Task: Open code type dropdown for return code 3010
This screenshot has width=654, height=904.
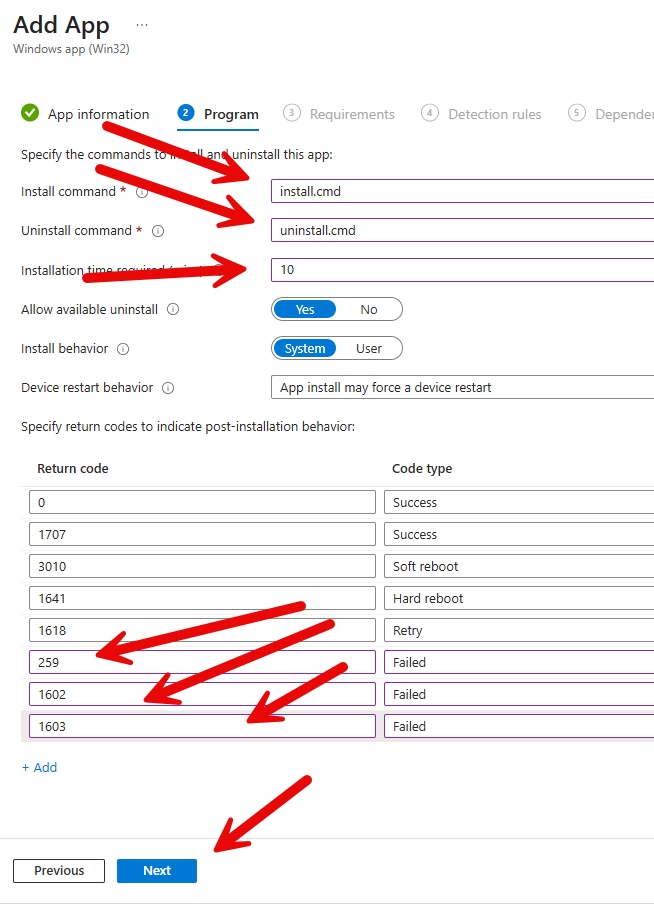Action: tap(519, 566)
